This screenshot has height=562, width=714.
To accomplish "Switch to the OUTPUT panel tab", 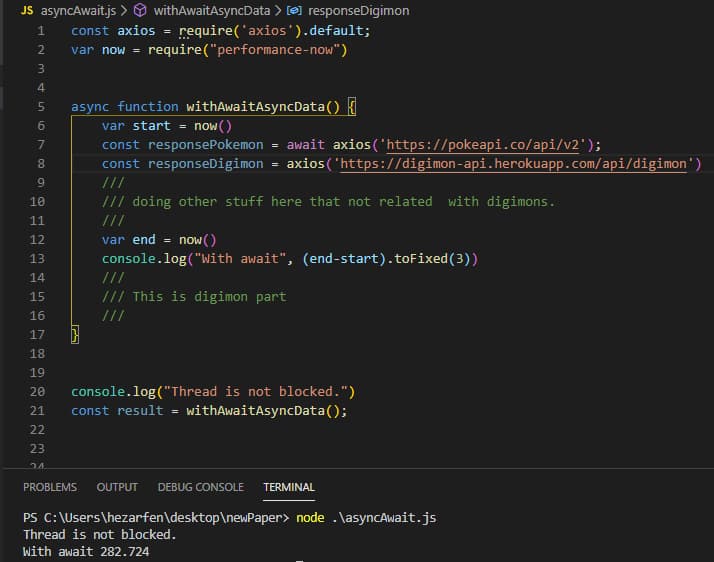I will tap(117, 487).
